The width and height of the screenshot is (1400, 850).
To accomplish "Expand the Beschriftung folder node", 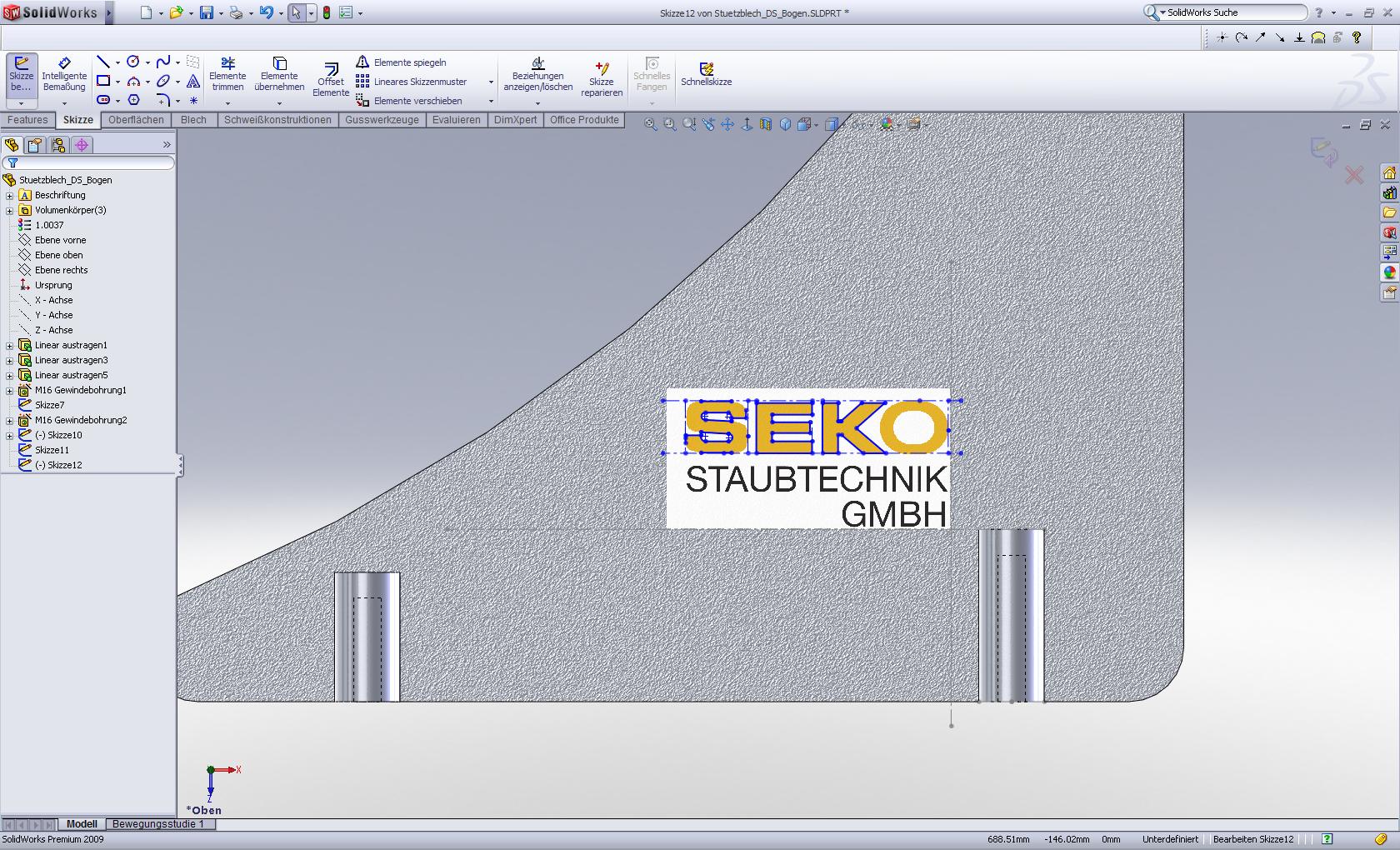I will [10, 196].
